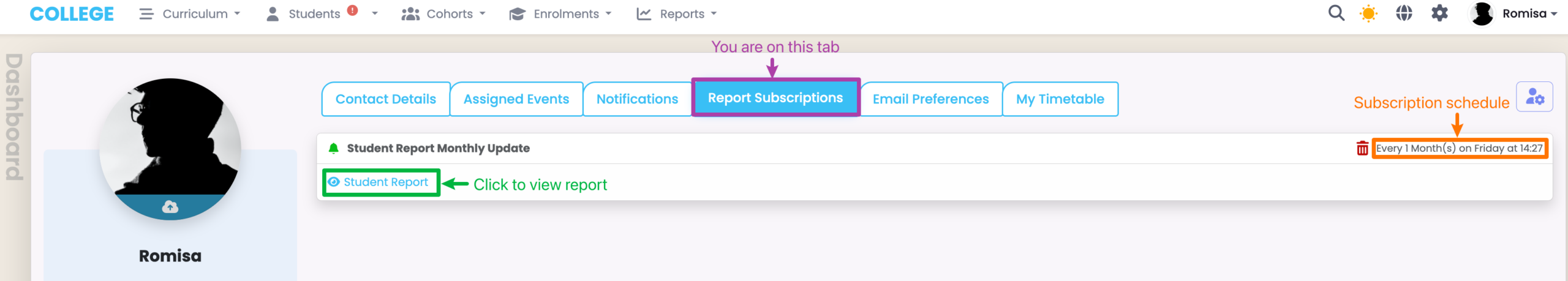Expand the Curriculum dropdown menu
The image size is (1568, 281).
[x=190, y=14]
